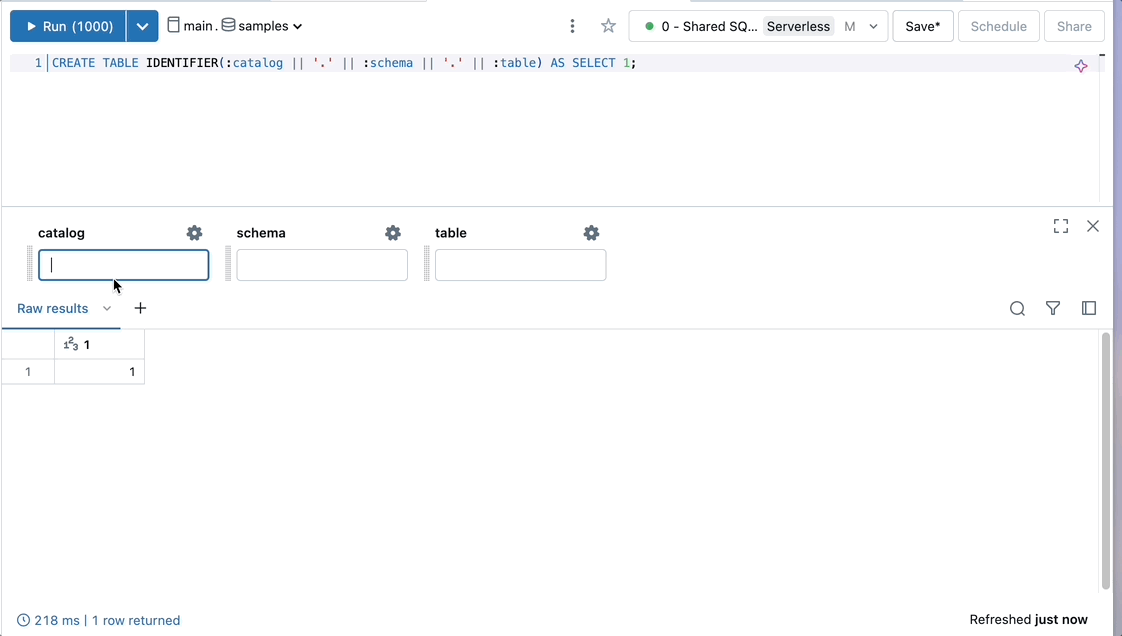Share the query using the Share button
Viewport: 1122px width, 636px height.
[x=1074, y=26]
